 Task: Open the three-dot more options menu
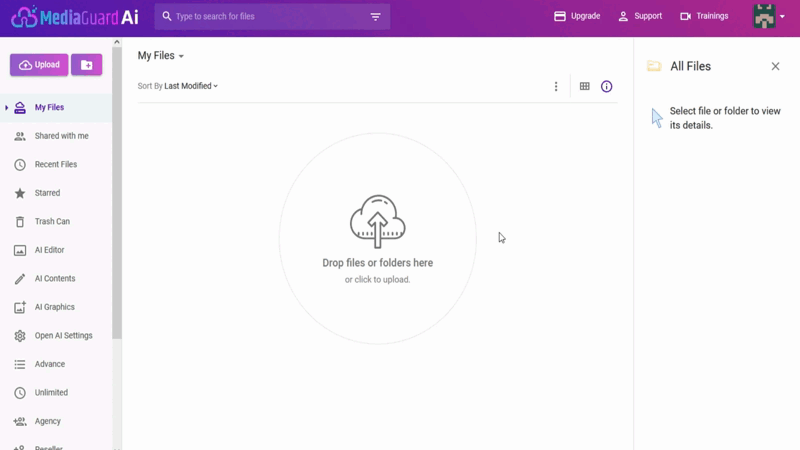click(x=556, y=87)
